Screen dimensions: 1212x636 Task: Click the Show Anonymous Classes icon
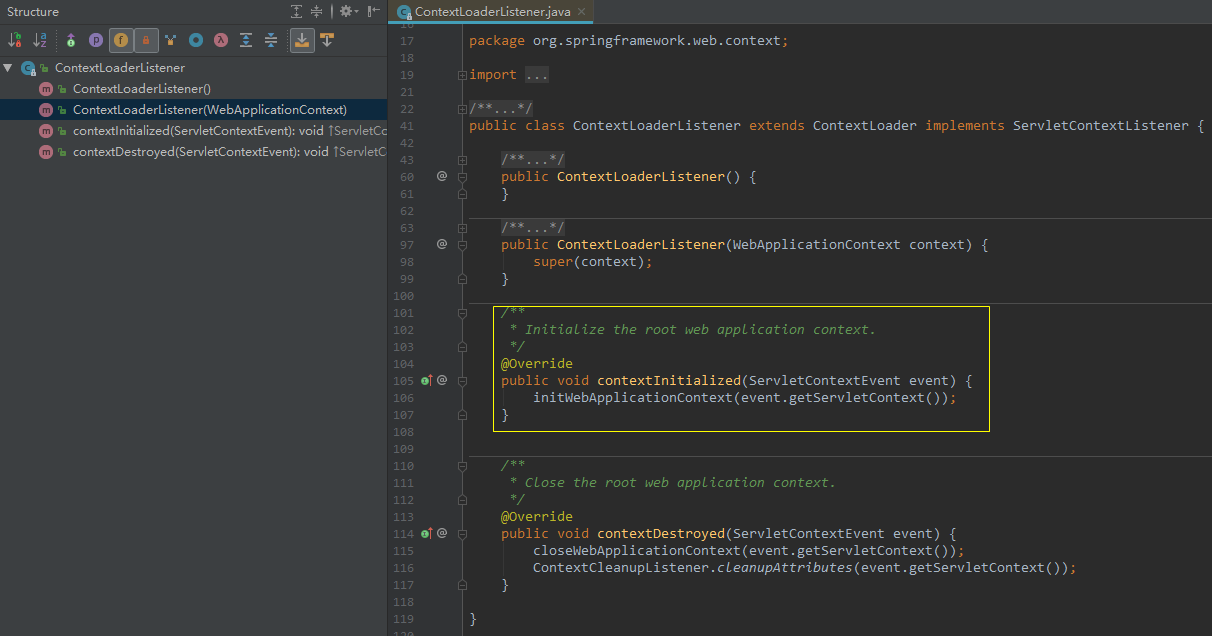click(196, 40)
